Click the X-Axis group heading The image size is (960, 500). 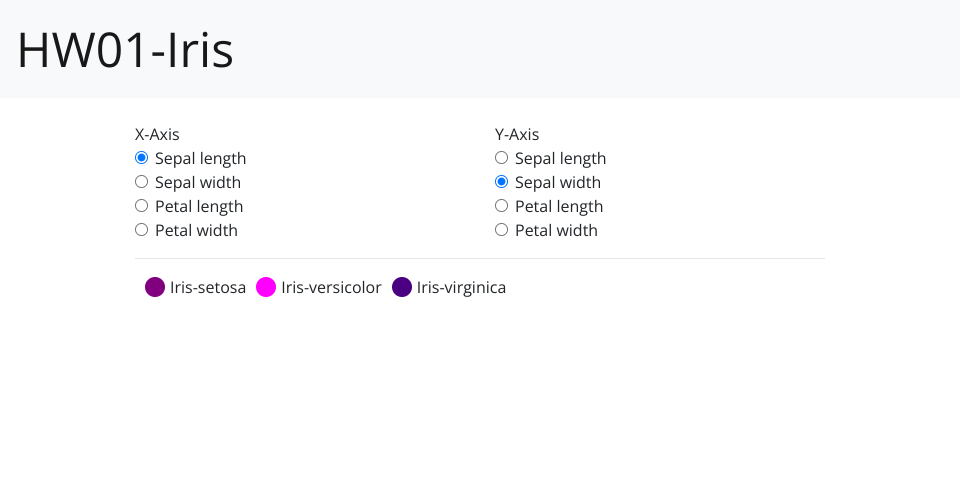[157, 134]
